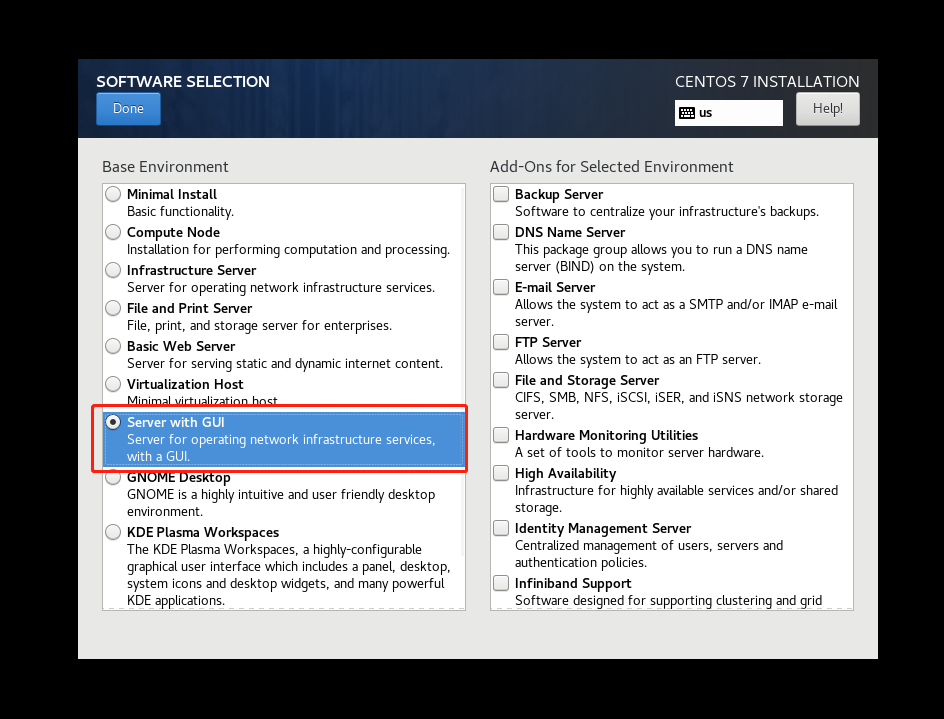Click 'Software to centralize your infrastructure's backups.' text

tap(666, 211)
